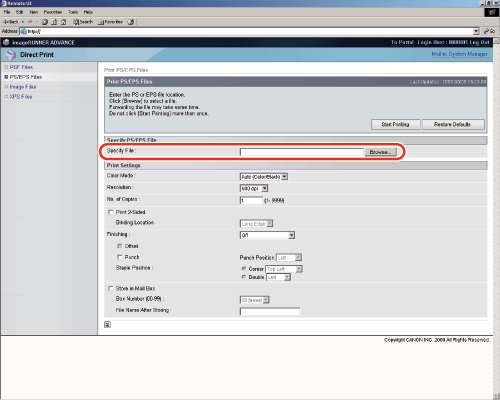Open the Resolution dropdown
Screen dimensions: 500x400
coord(254,188)
